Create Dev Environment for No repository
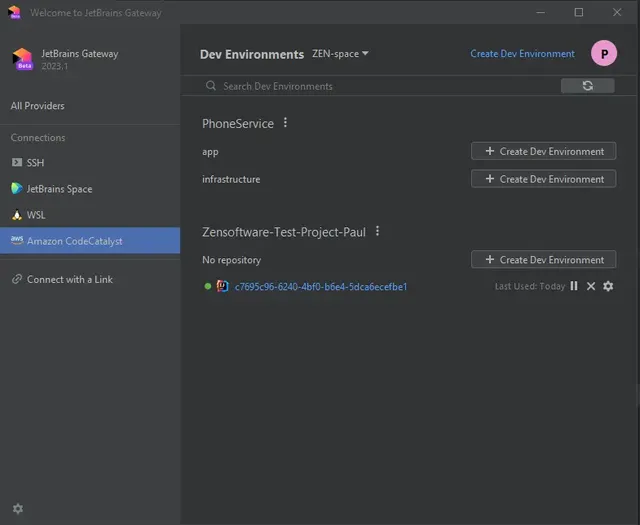This screenshot has height=525, width=640. 543,260
